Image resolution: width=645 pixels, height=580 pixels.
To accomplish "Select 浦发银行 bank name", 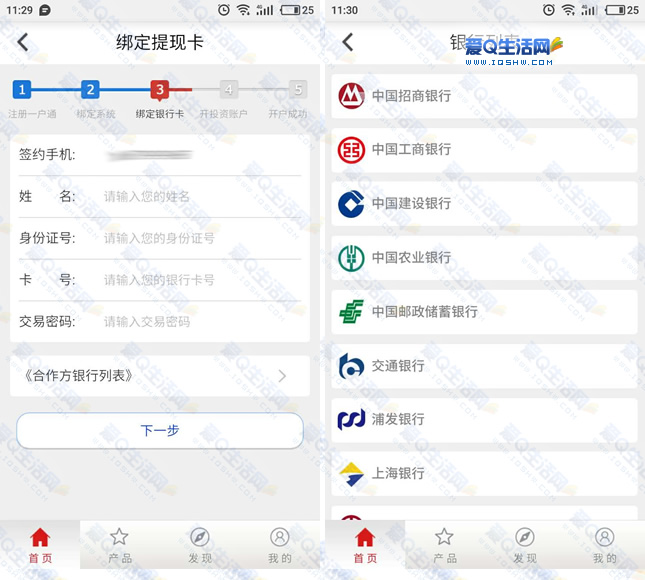I will tap(398, 419).
